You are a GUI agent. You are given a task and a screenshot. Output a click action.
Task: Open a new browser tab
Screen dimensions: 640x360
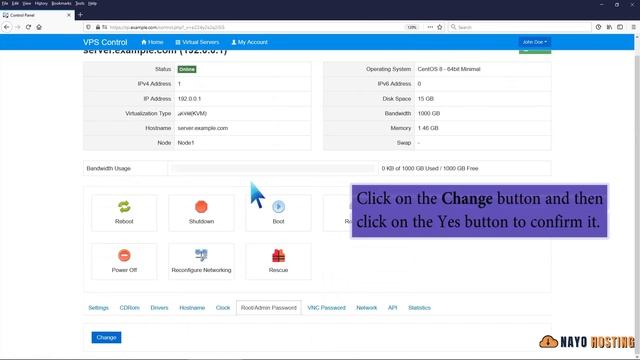(x=80, y=15)
